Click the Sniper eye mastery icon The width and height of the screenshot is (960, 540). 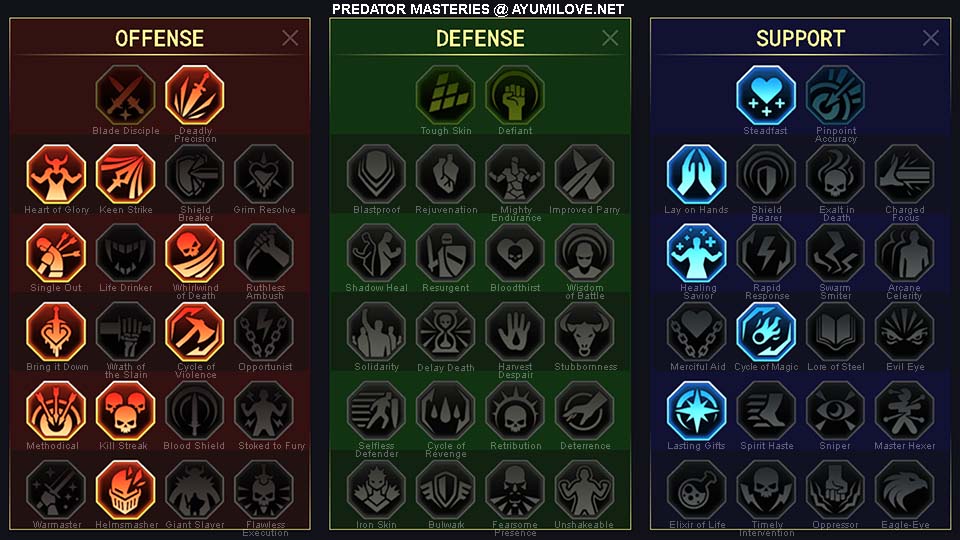835,411
